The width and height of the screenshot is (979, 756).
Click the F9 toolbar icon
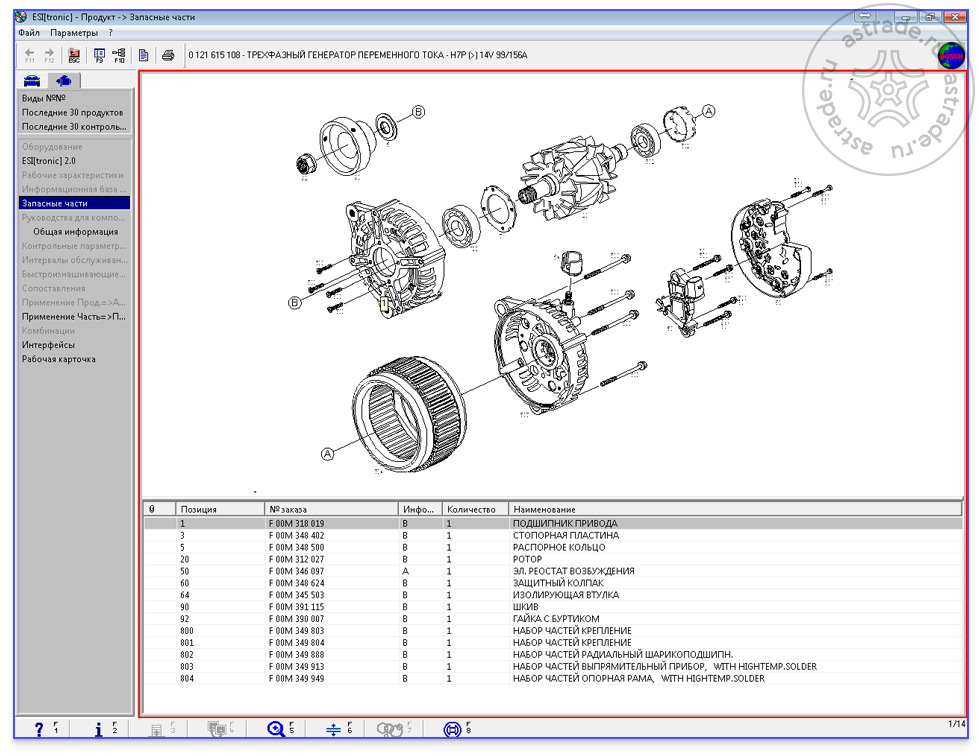99,54
